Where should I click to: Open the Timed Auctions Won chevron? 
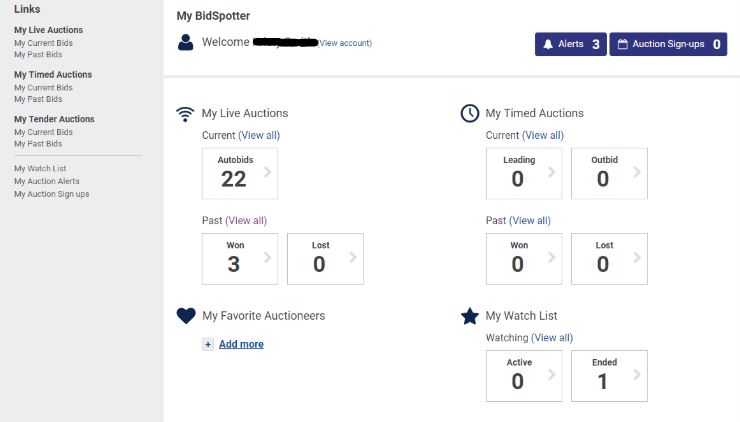[552, 257]
